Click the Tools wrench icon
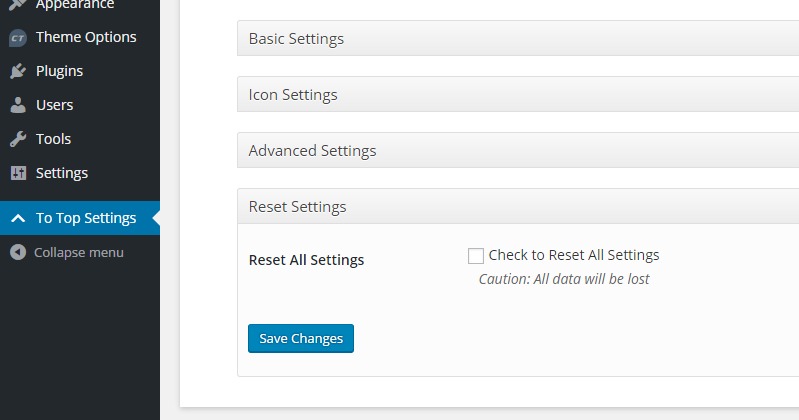Viewport: 799px width, 420px height. [18, 139]
